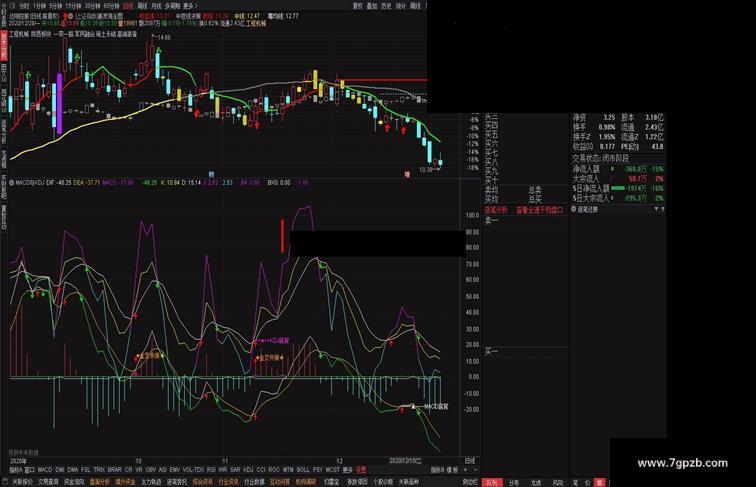Select the EMV indicator tab

pyautogui.click(x=175, y=470)
